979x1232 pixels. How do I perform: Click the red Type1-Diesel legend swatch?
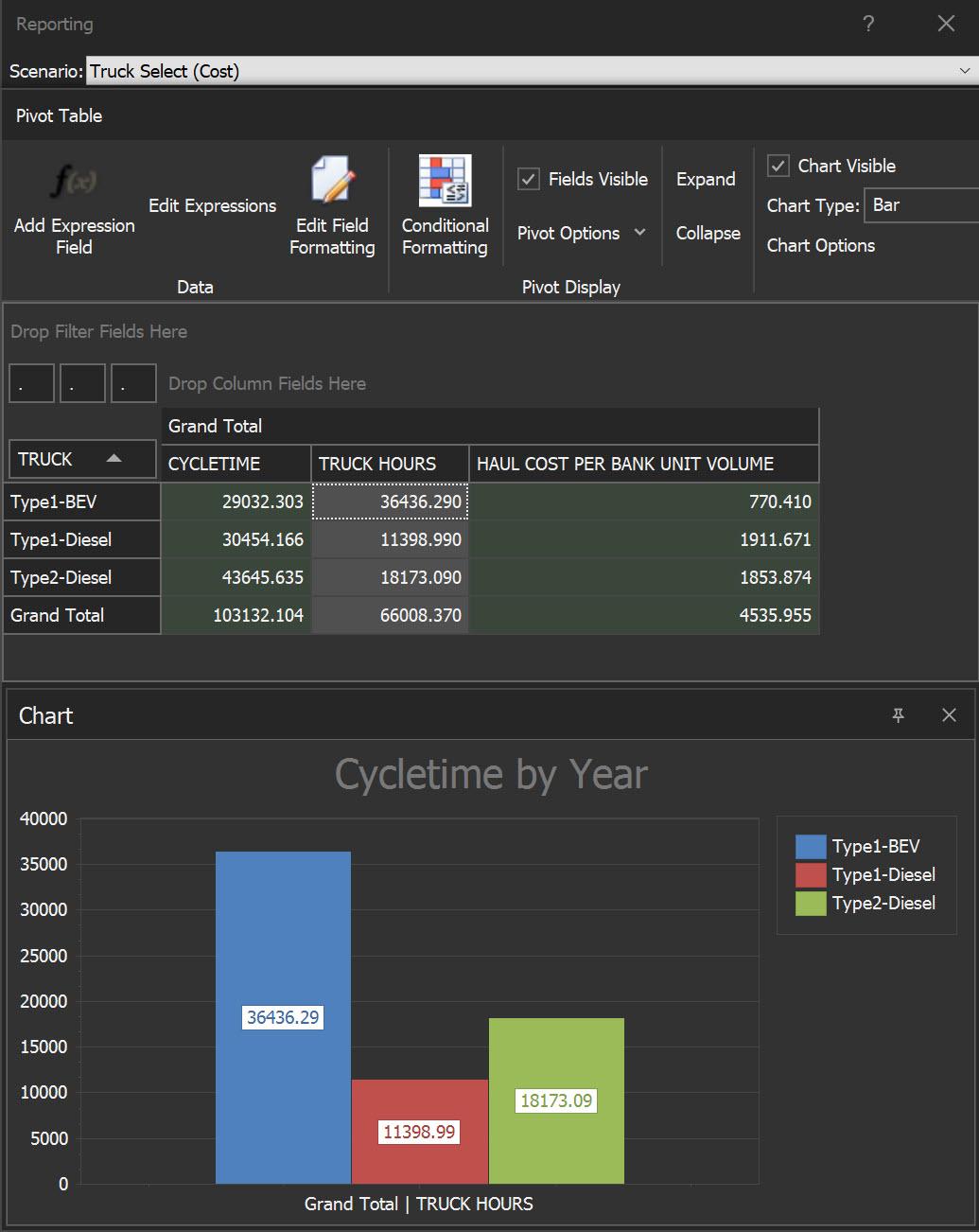tap(811, 874)
